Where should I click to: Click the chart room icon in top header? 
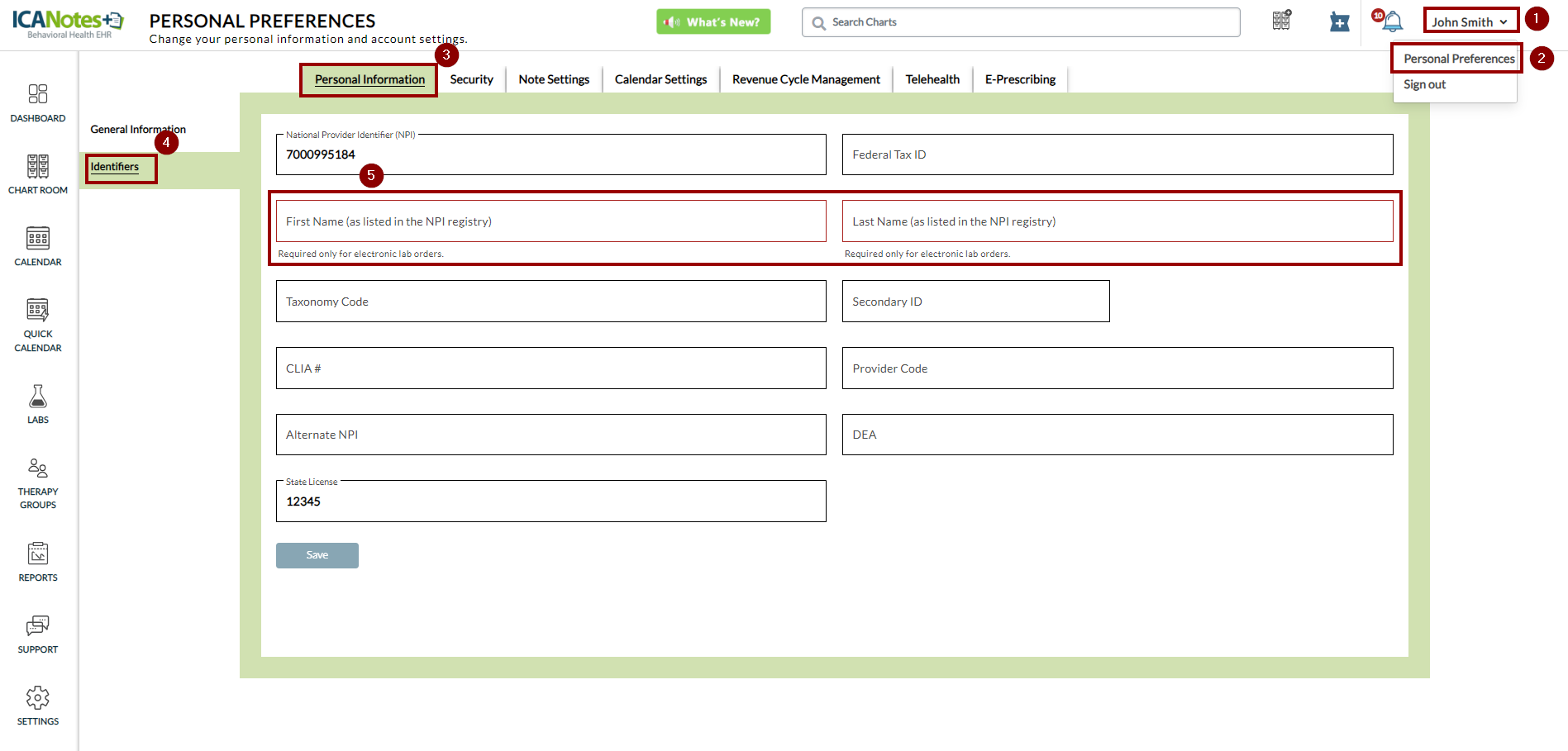click(1282, 21)
